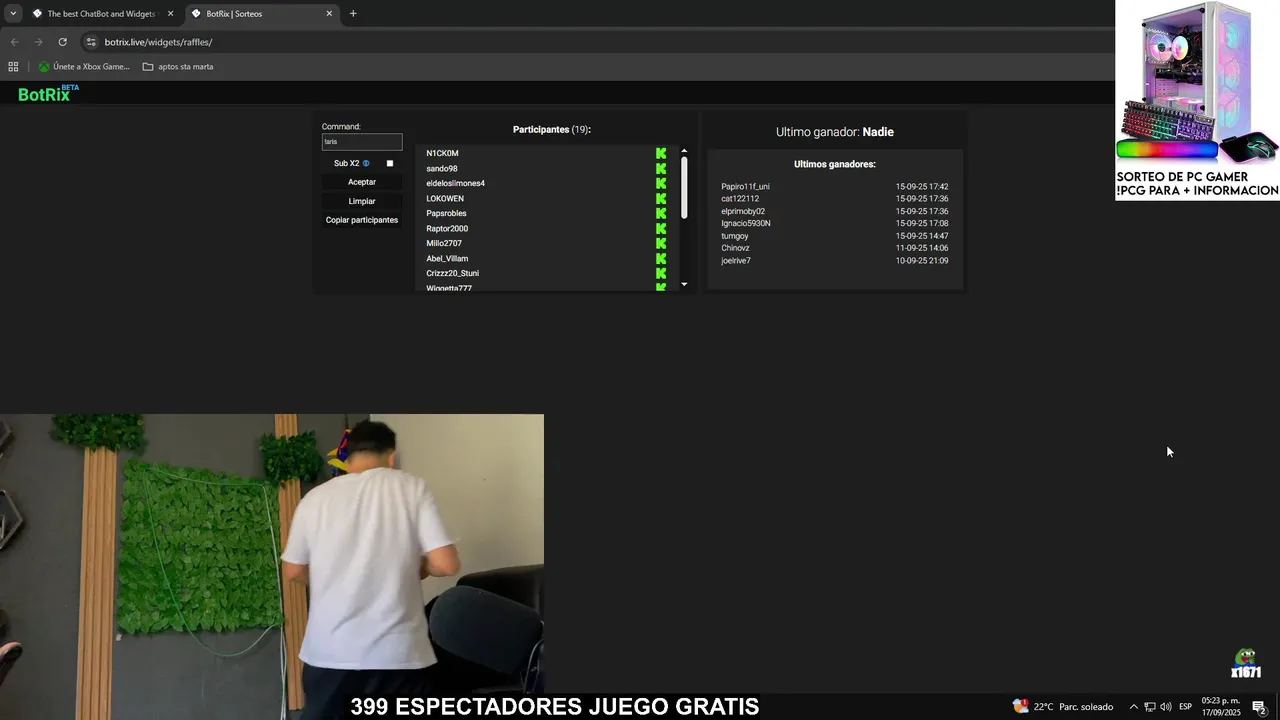
Task: Go forward with the browser forward arrow
Action: click(38, 42)
